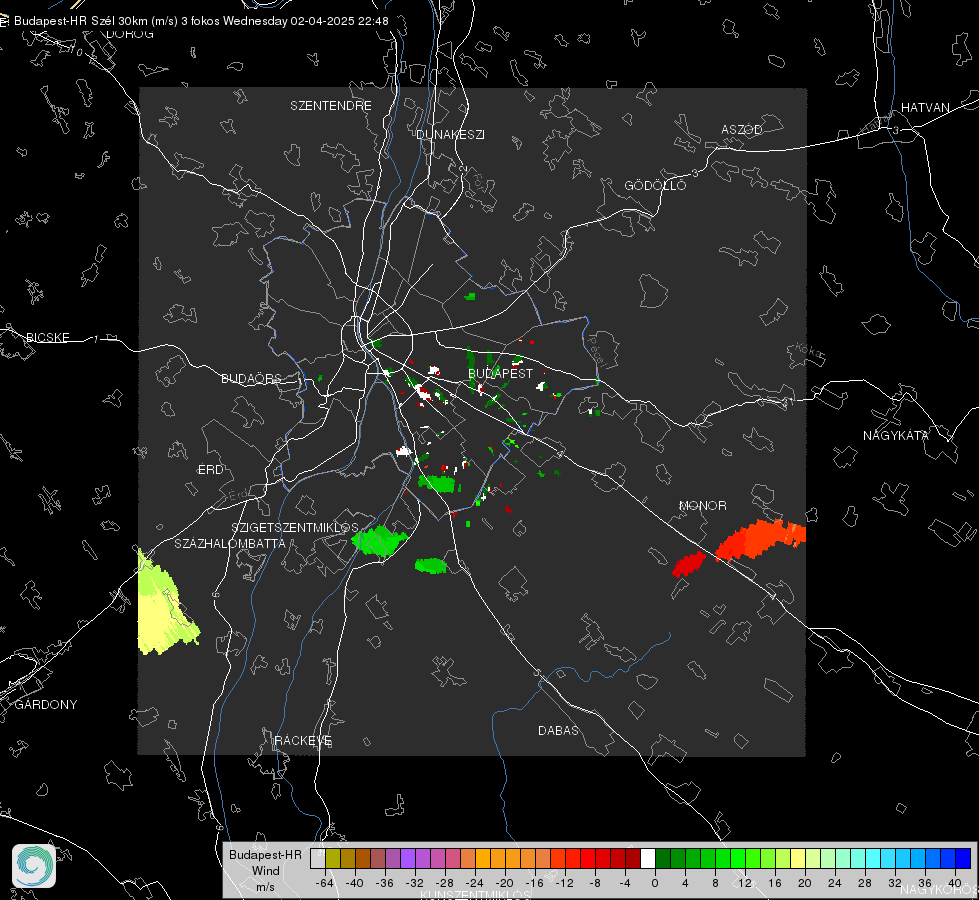Screen dimensions: 979x900
Task: Select the white zero-velocity swatch in the legend
Action: point(648,858)
